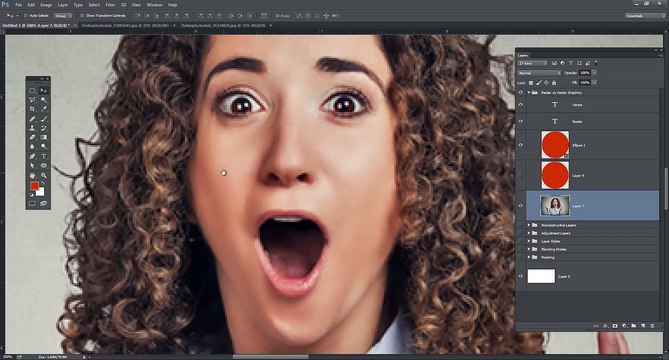Click the add layer mask icon
Viewport: 669px width, 360px height.
point(615,326)
